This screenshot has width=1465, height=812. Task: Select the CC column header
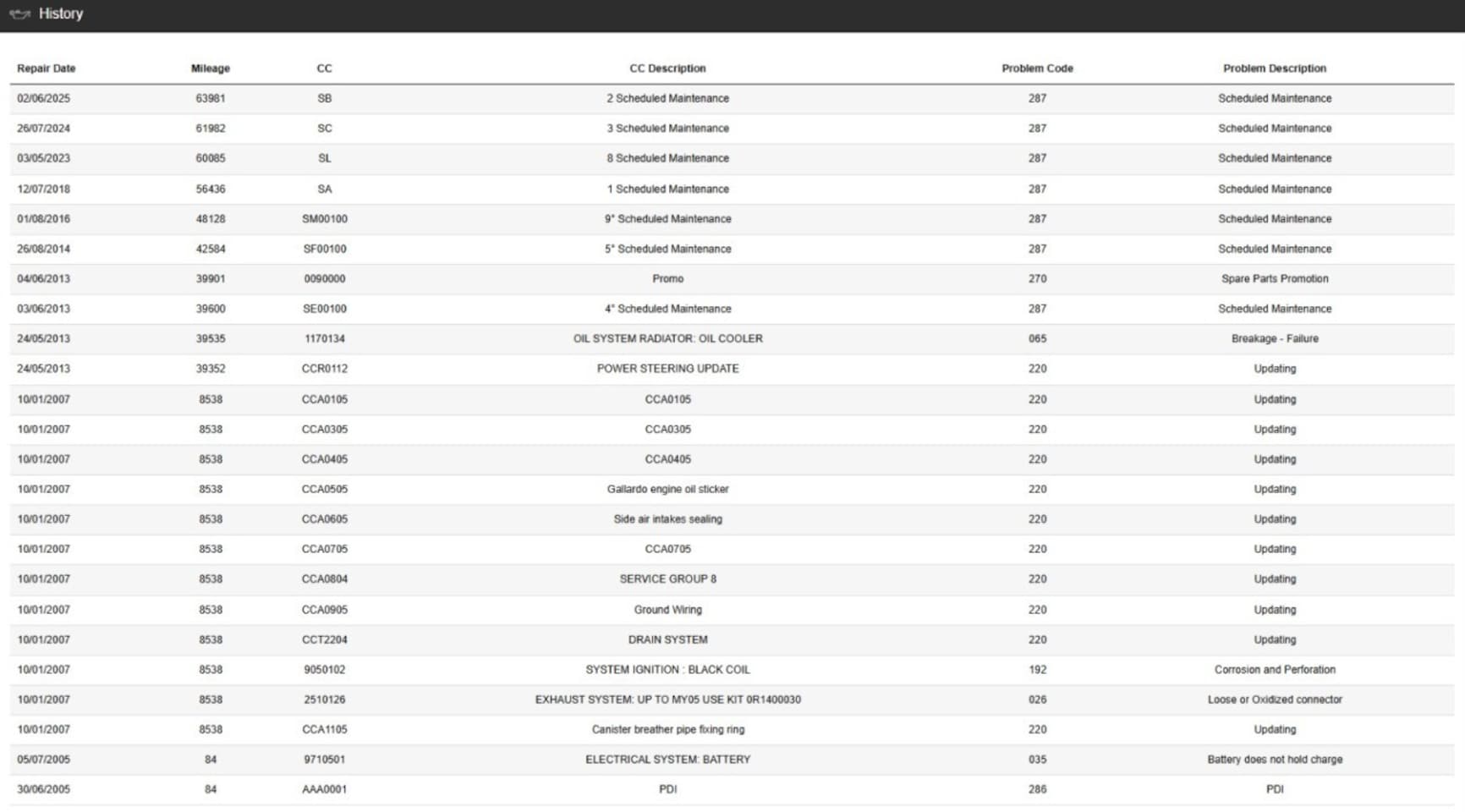324,69
